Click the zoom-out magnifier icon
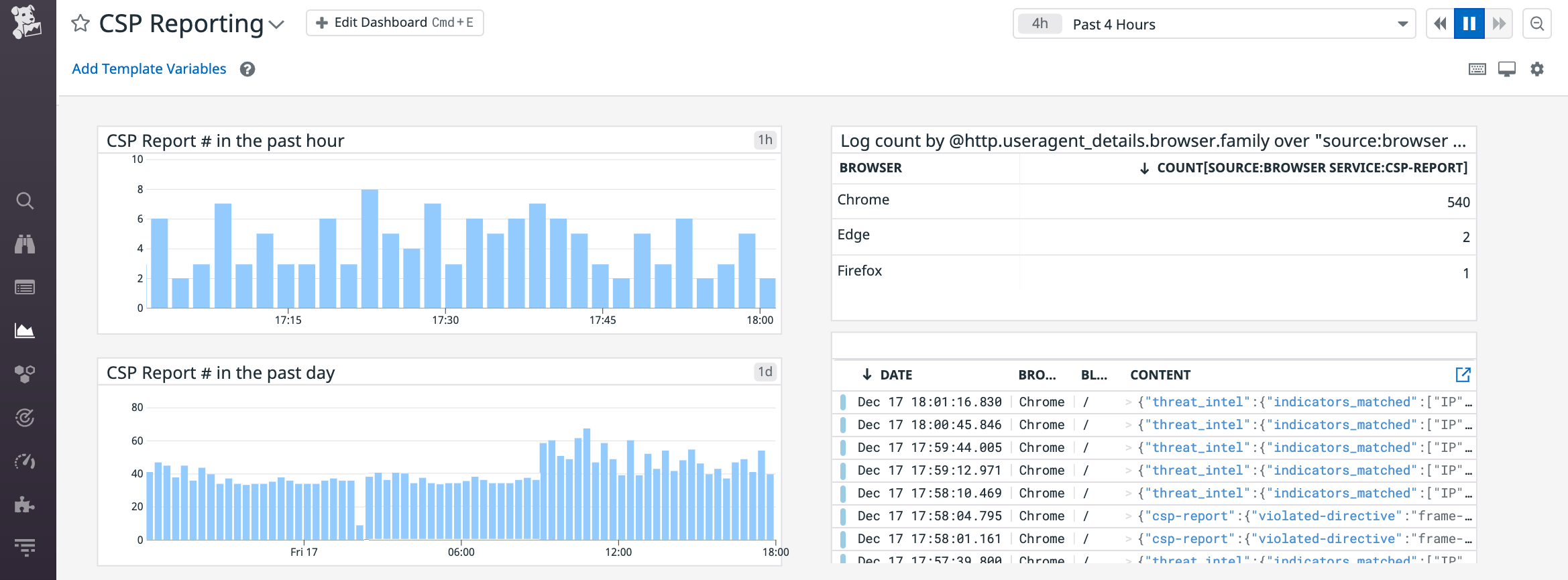Viewport: 1568px width, 580px height. coord(1537,24)
